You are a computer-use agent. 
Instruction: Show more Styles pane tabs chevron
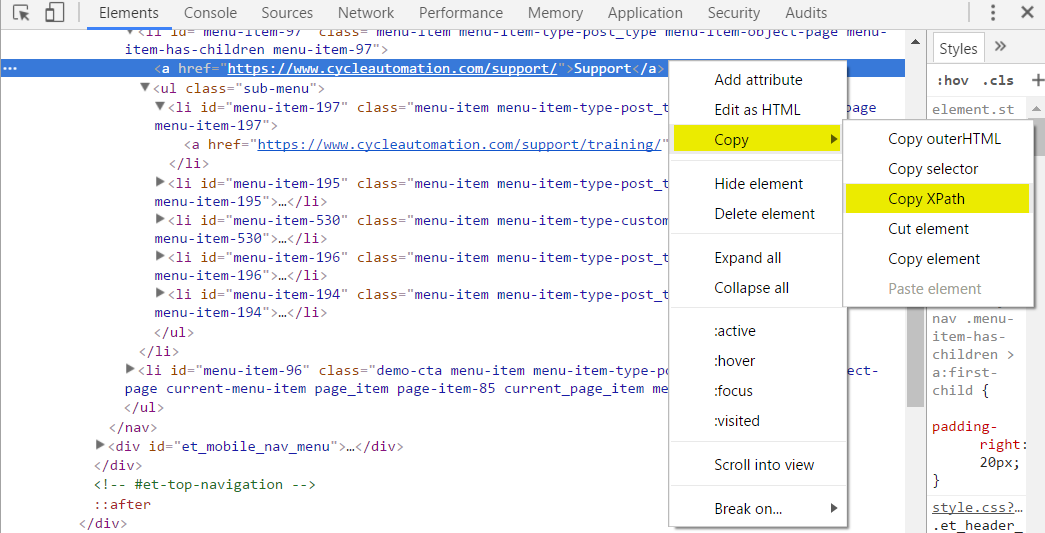tap(1000, 47)
